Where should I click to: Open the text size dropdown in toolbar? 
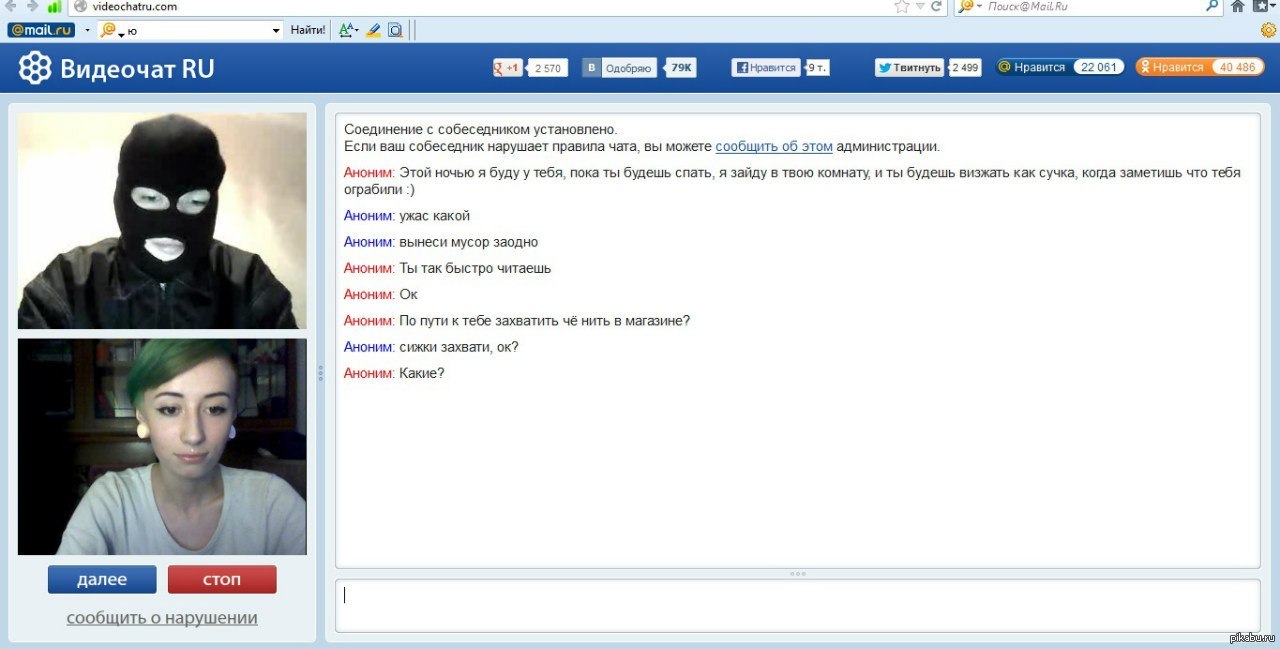pos(348,30)
